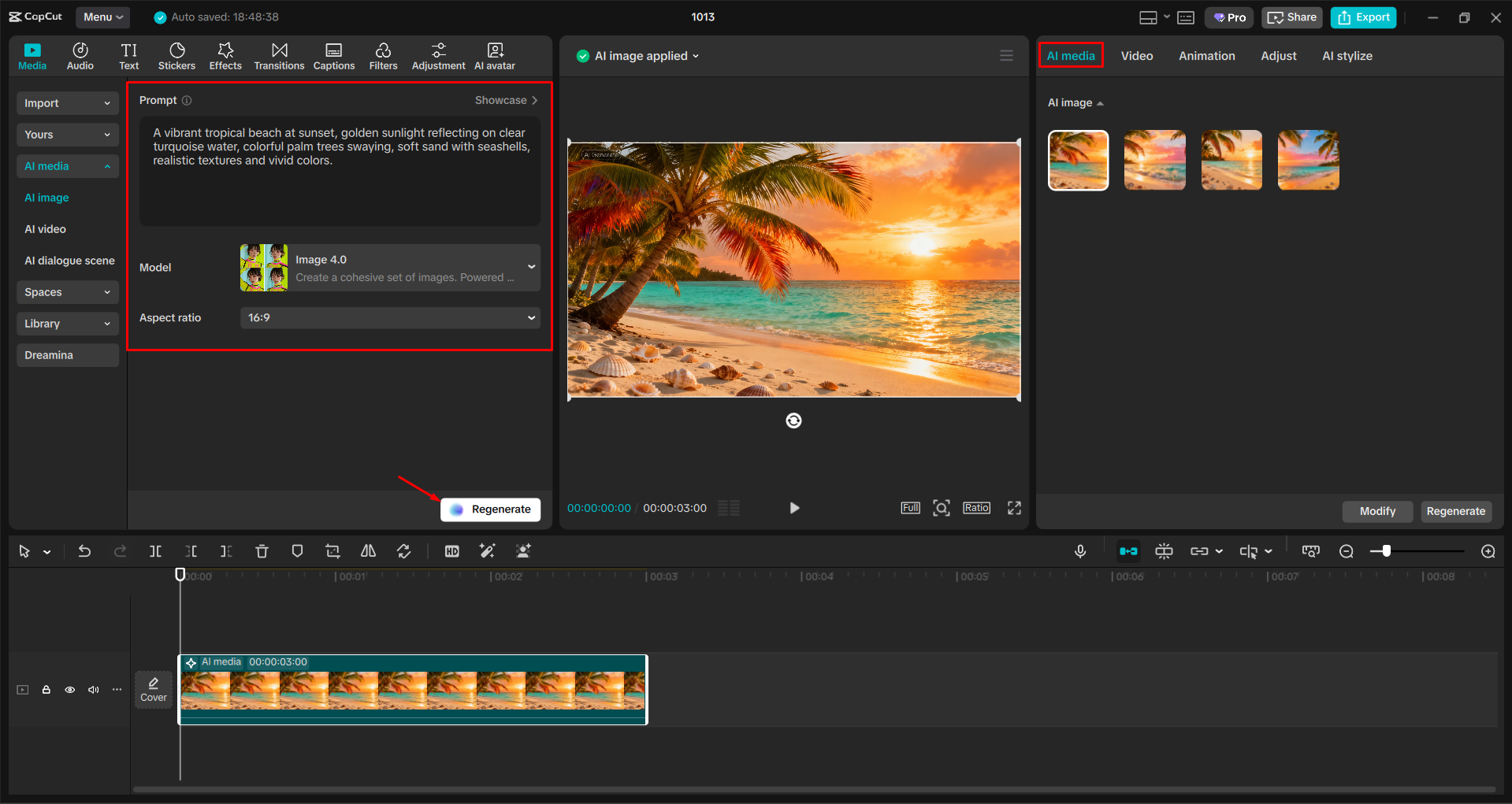Hide the AI media track with eye icon
This screenshot has width=1512, height=804.
(x=69, y=689)
